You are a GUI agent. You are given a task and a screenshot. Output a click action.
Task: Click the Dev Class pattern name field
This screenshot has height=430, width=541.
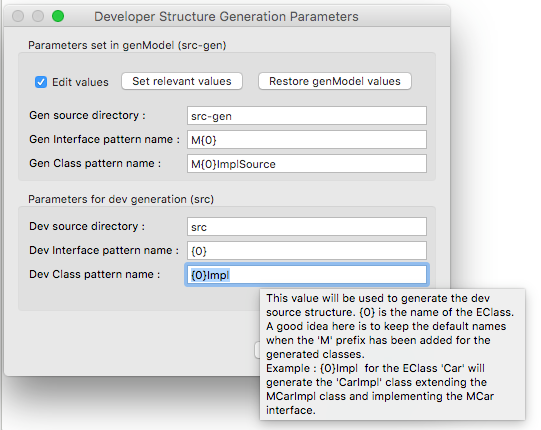pos(307,275)
